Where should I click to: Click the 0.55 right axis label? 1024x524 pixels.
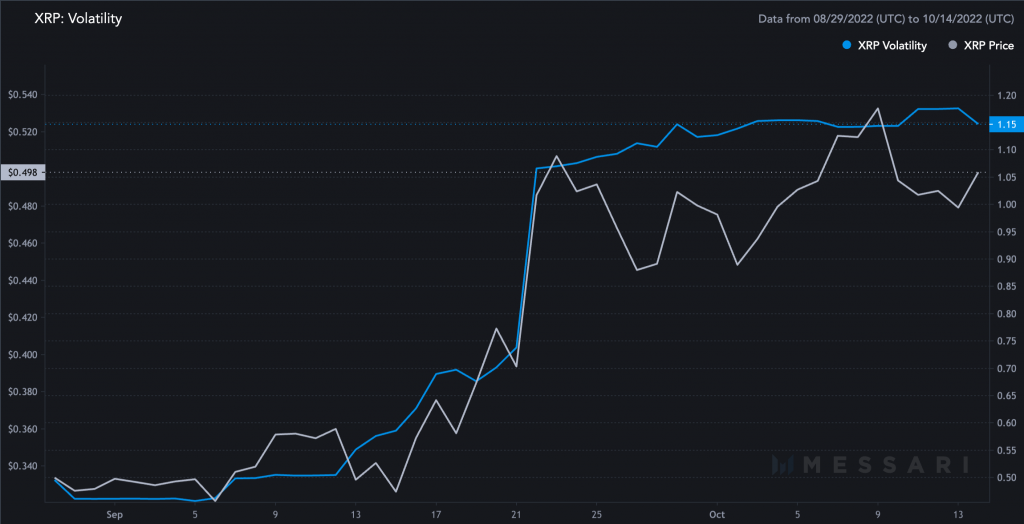[1006, 450]
